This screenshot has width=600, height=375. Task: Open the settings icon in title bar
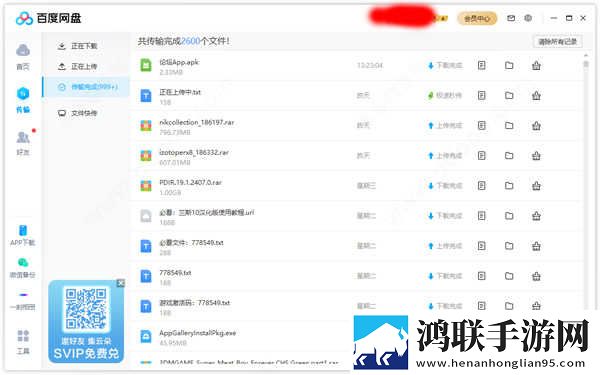click(528, 18)
